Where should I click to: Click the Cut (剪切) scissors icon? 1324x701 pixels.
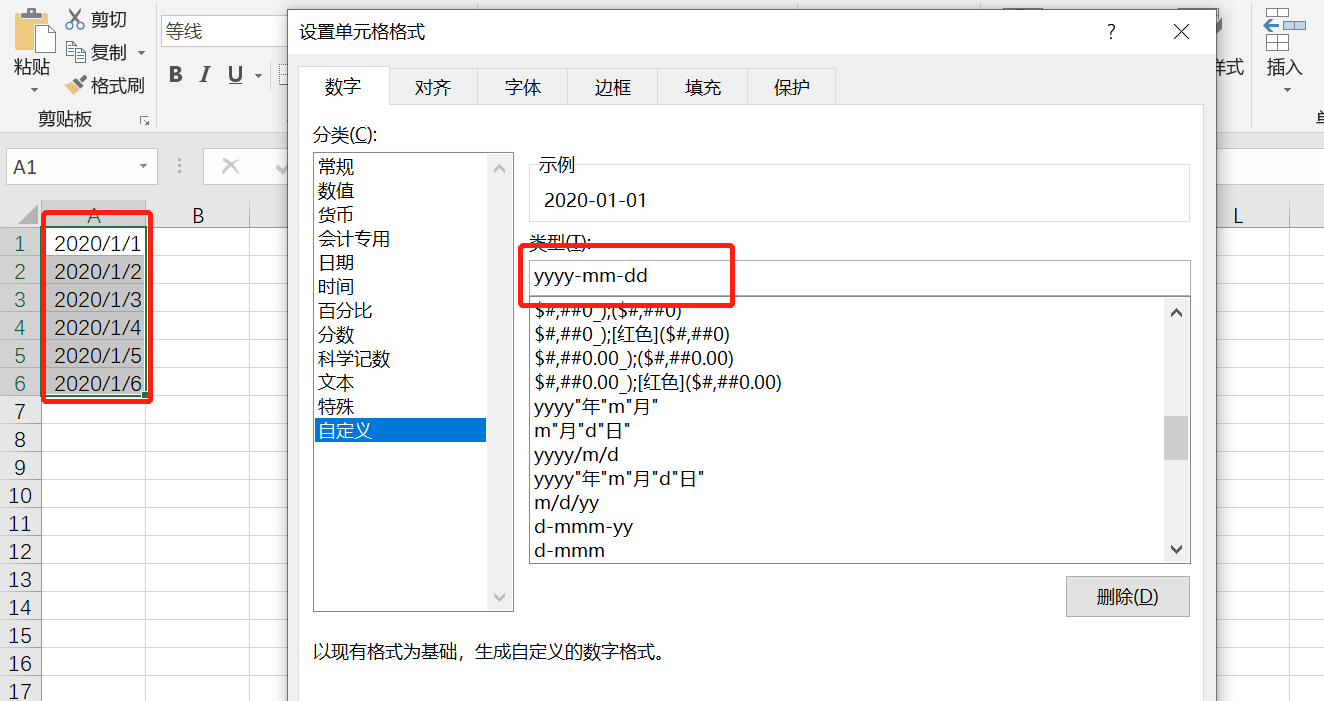(x=75, y=19)
